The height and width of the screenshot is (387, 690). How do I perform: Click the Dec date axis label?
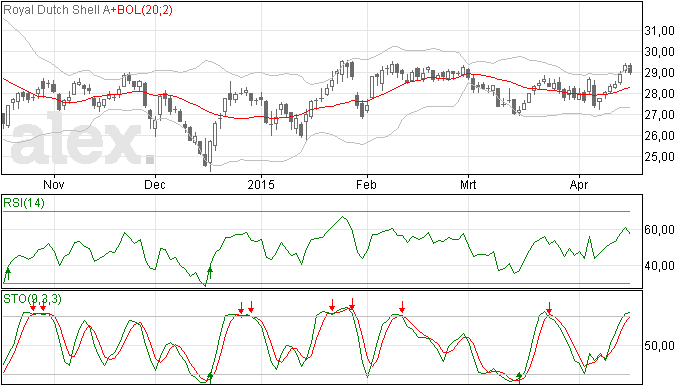tap(155, 184)
